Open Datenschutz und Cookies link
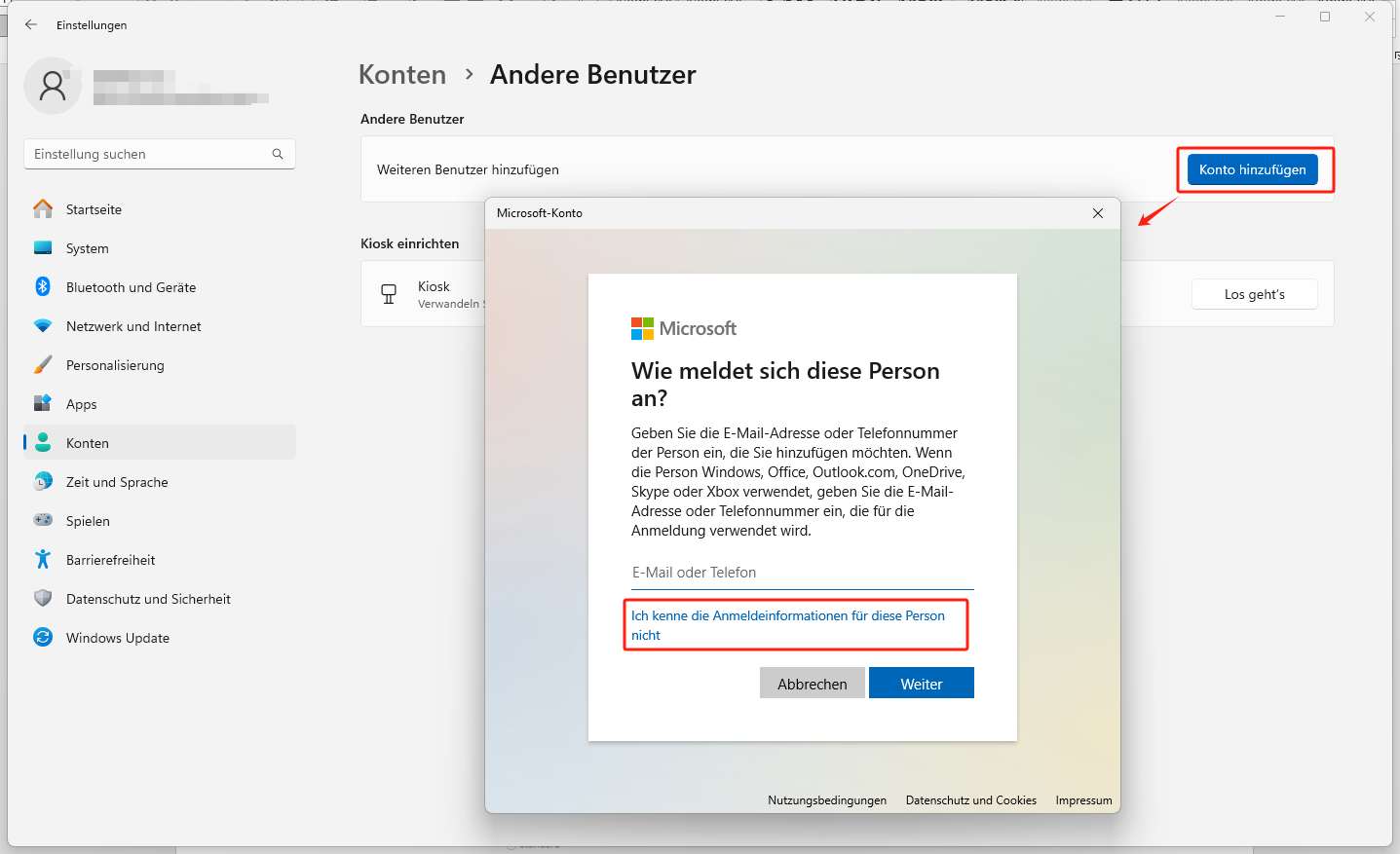 tap(971, 800)
